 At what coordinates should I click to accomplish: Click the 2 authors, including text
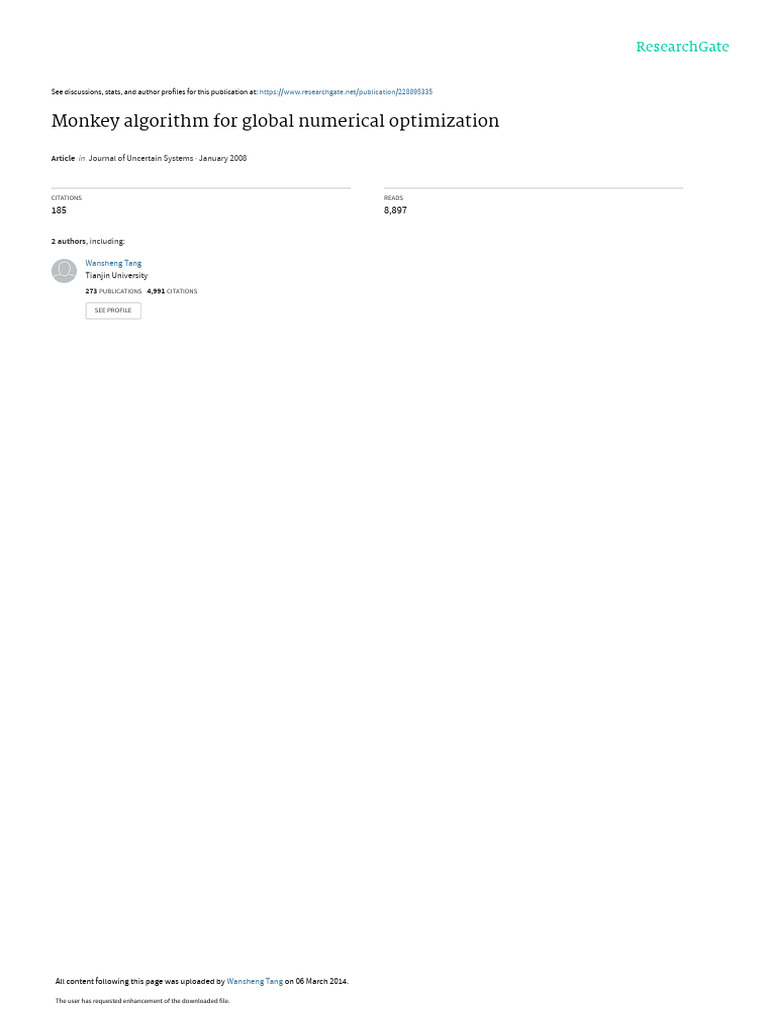pyautogui.click(x=88, y=242)
